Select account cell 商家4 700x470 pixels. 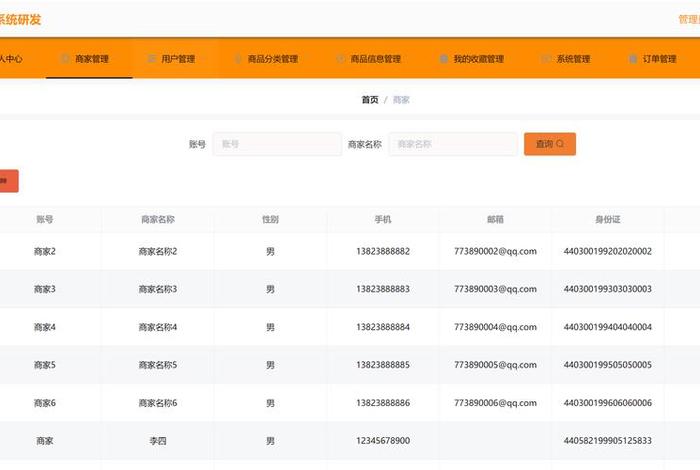pyautogui.click(x=45, y=327)
